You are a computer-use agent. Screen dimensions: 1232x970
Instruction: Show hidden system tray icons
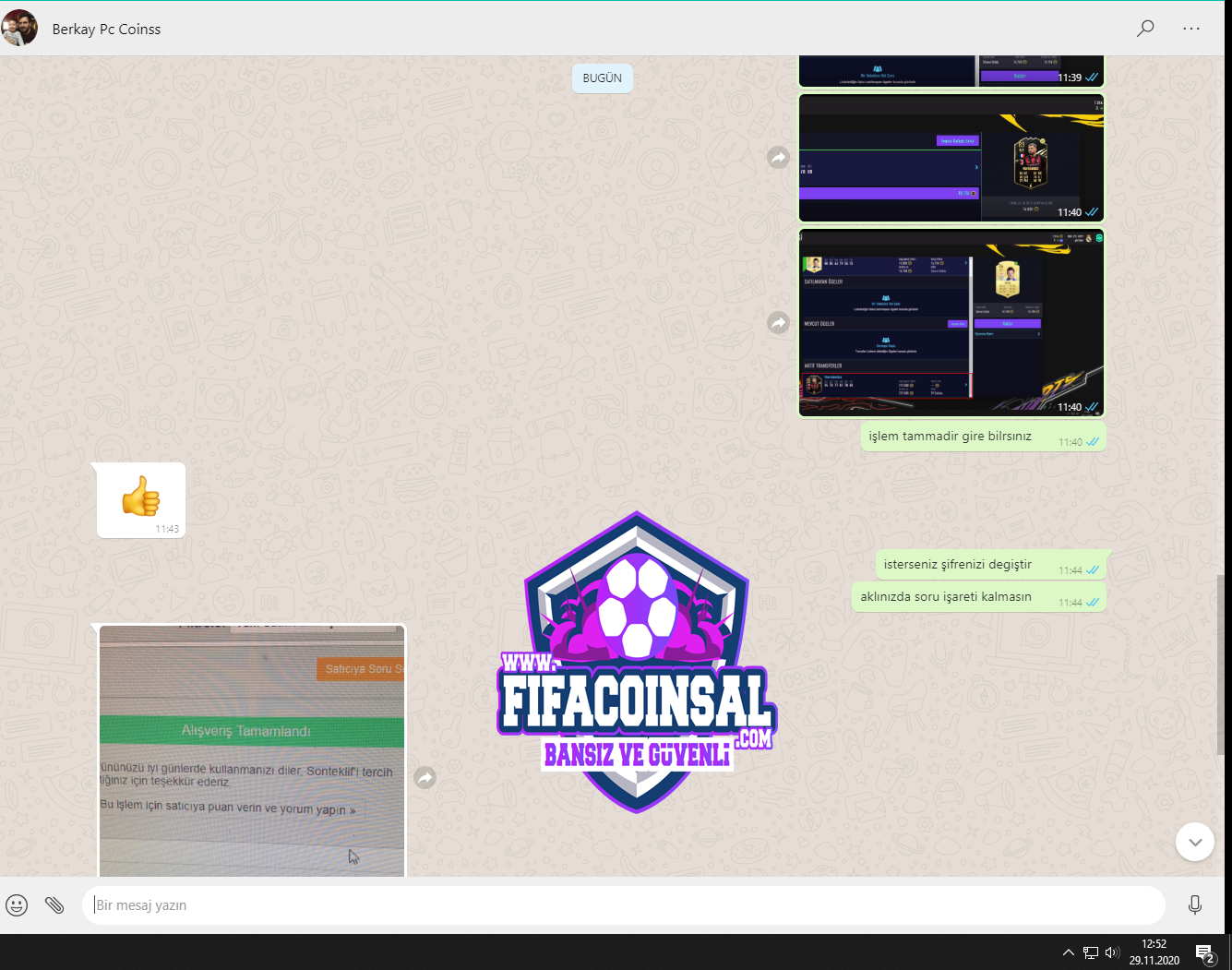pyautogui.click(x=1069, y=952)
